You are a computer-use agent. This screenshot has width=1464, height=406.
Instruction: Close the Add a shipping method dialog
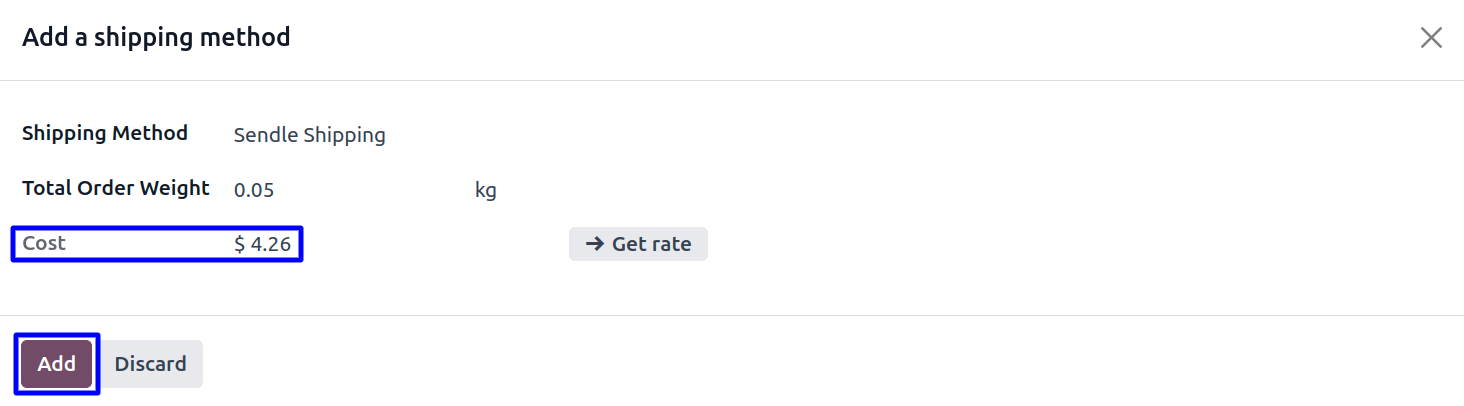[1431, 38]
